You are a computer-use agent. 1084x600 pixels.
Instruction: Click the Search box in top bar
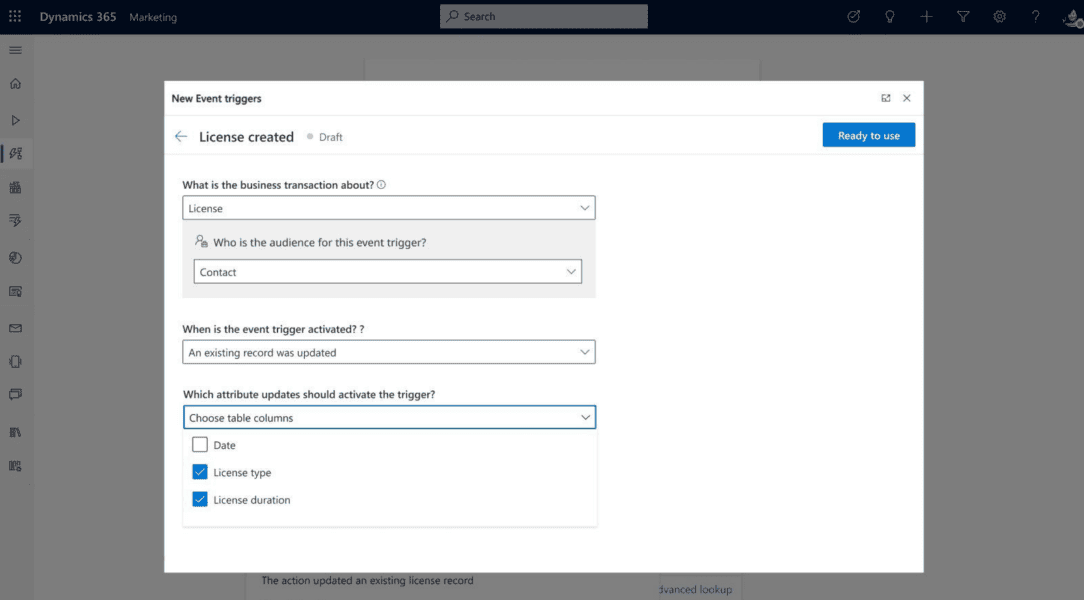pos(544,16)
